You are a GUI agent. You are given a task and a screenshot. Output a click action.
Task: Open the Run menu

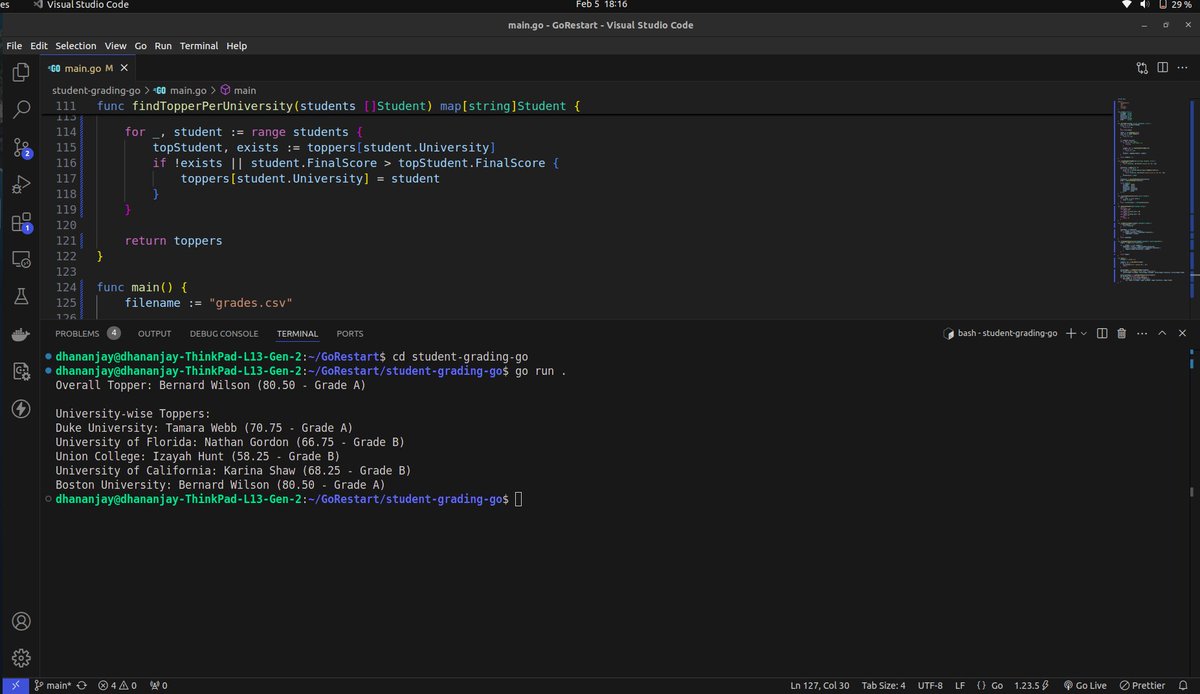click(x=163, y=46)
